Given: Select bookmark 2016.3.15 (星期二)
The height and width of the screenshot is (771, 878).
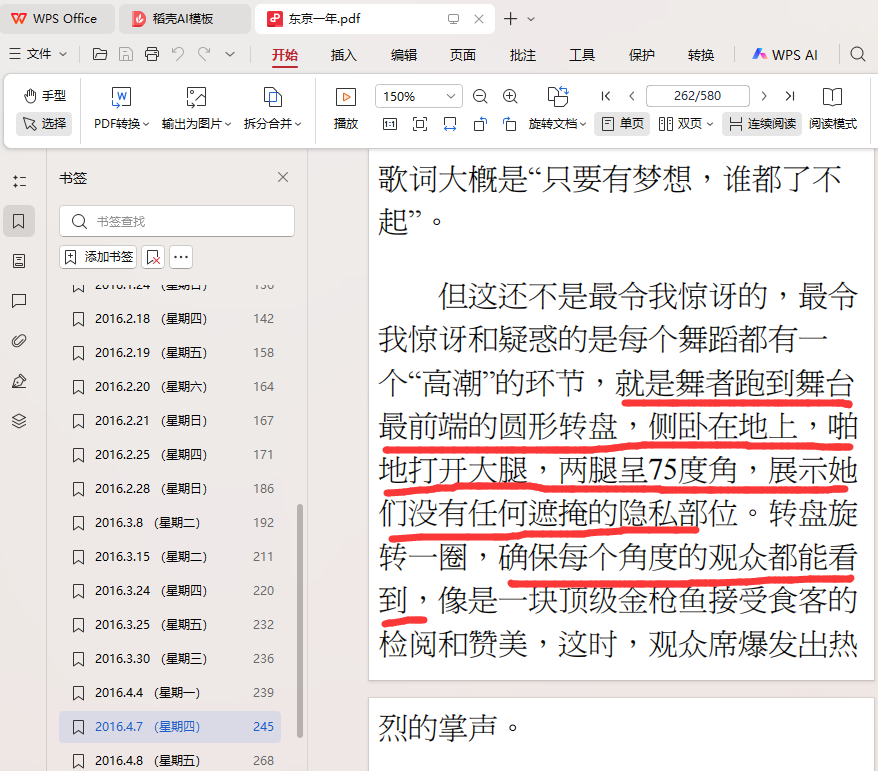Looking at the screenshot, I should point(170,557).
